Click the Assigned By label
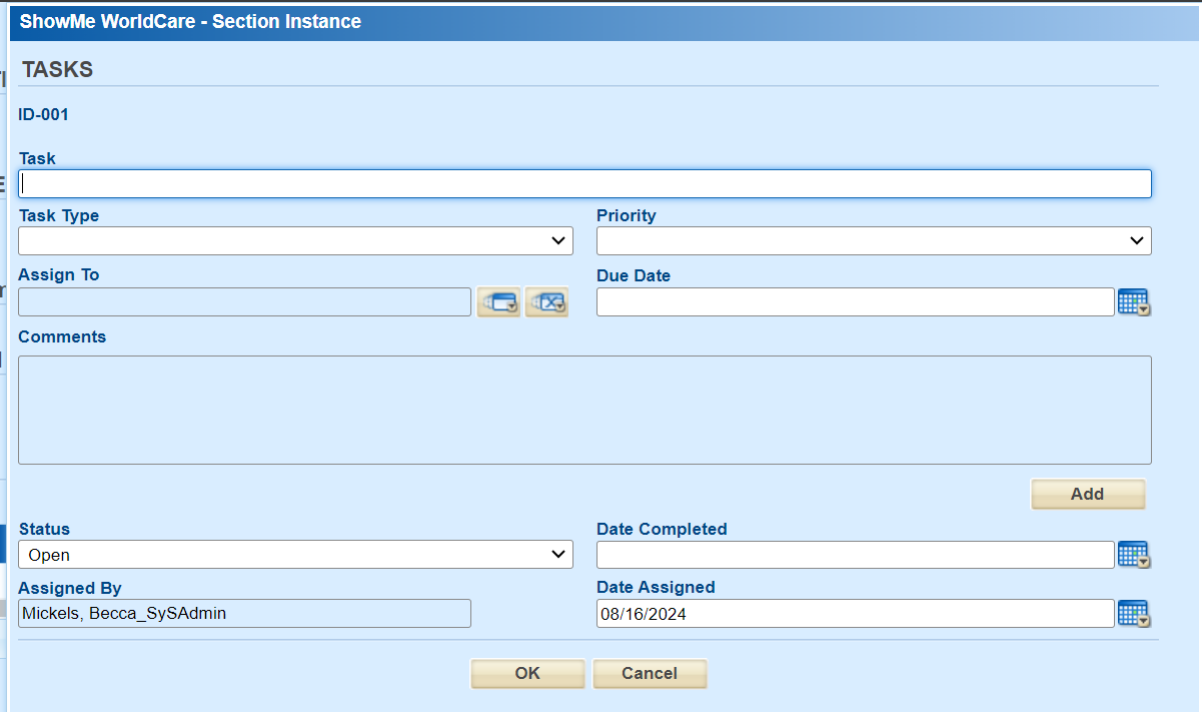This screenshot has width=1202, height=712. point(70,589)
